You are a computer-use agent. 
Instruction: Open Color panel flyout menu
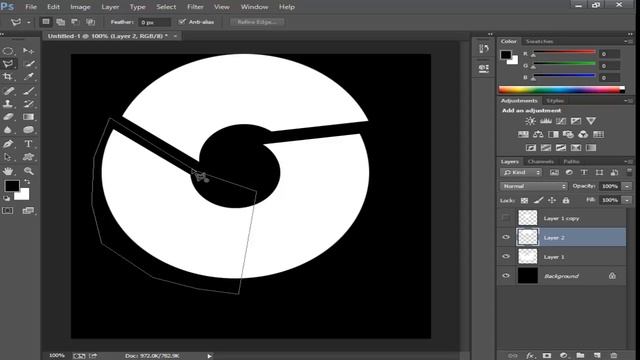628,42
